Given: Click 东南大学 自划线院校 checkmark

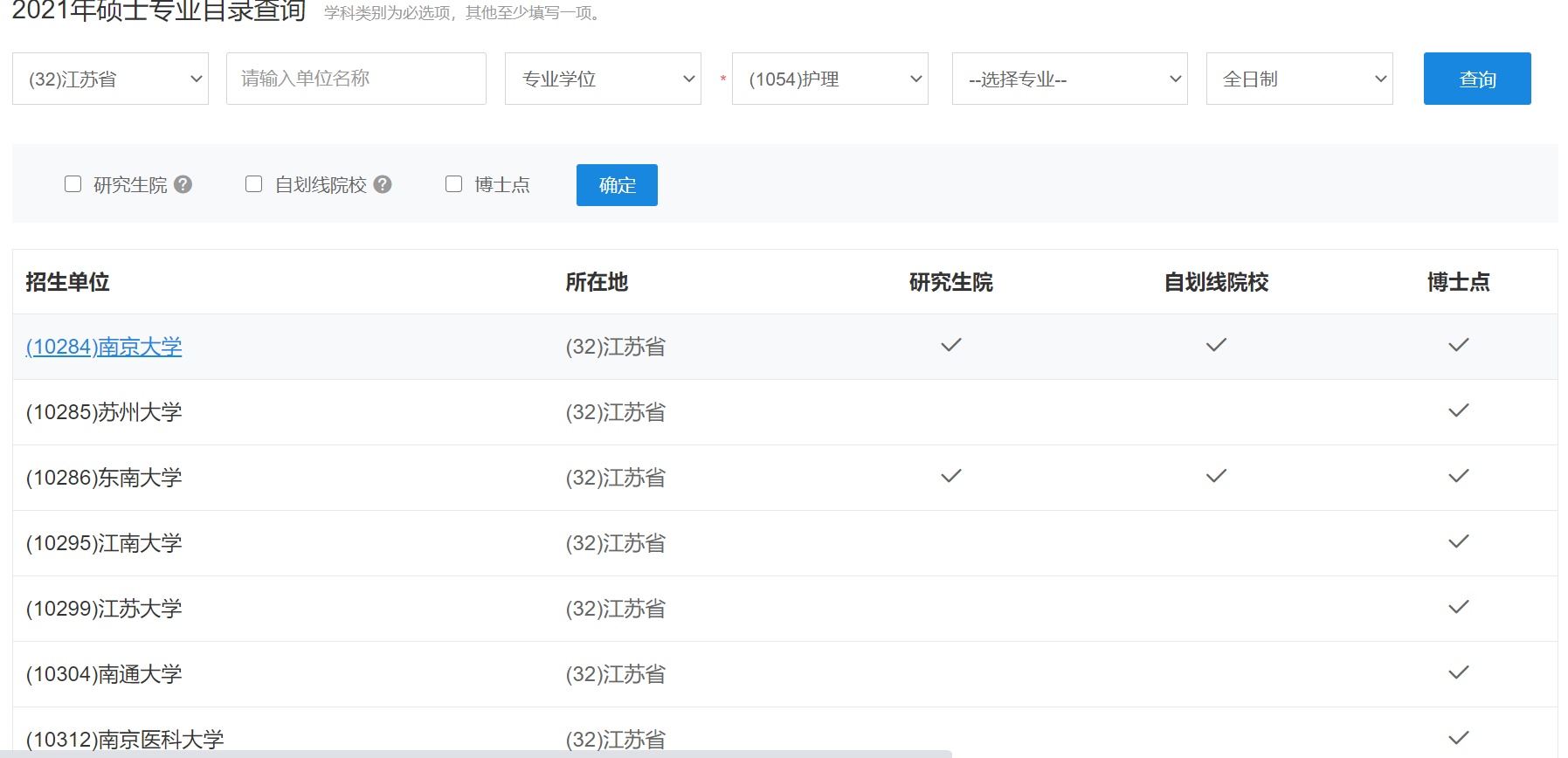Looking at the screenshot, I should point(1216,476).
